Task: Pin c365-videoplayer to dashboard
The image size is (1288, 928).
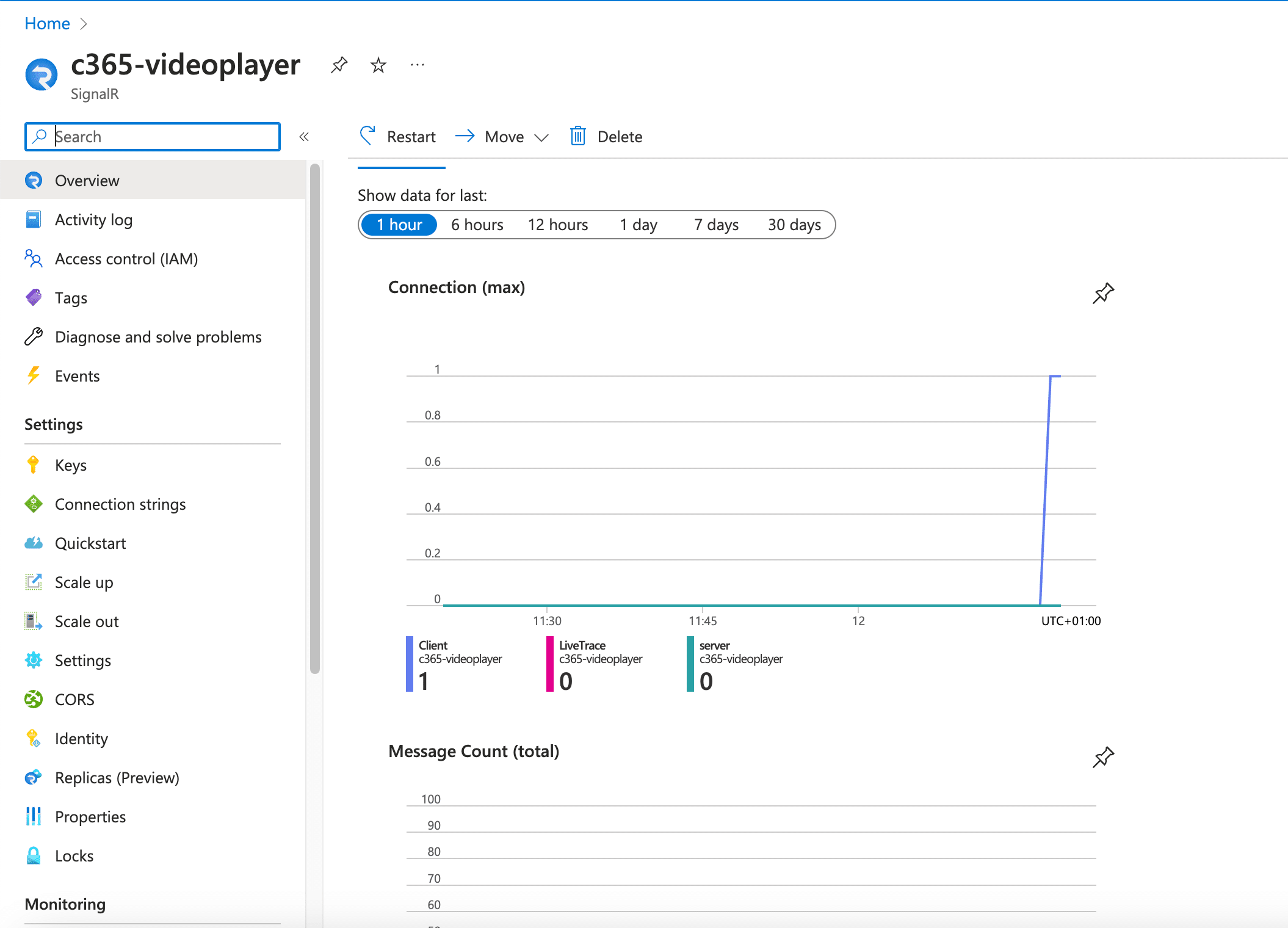Action: tap(339, 65)
